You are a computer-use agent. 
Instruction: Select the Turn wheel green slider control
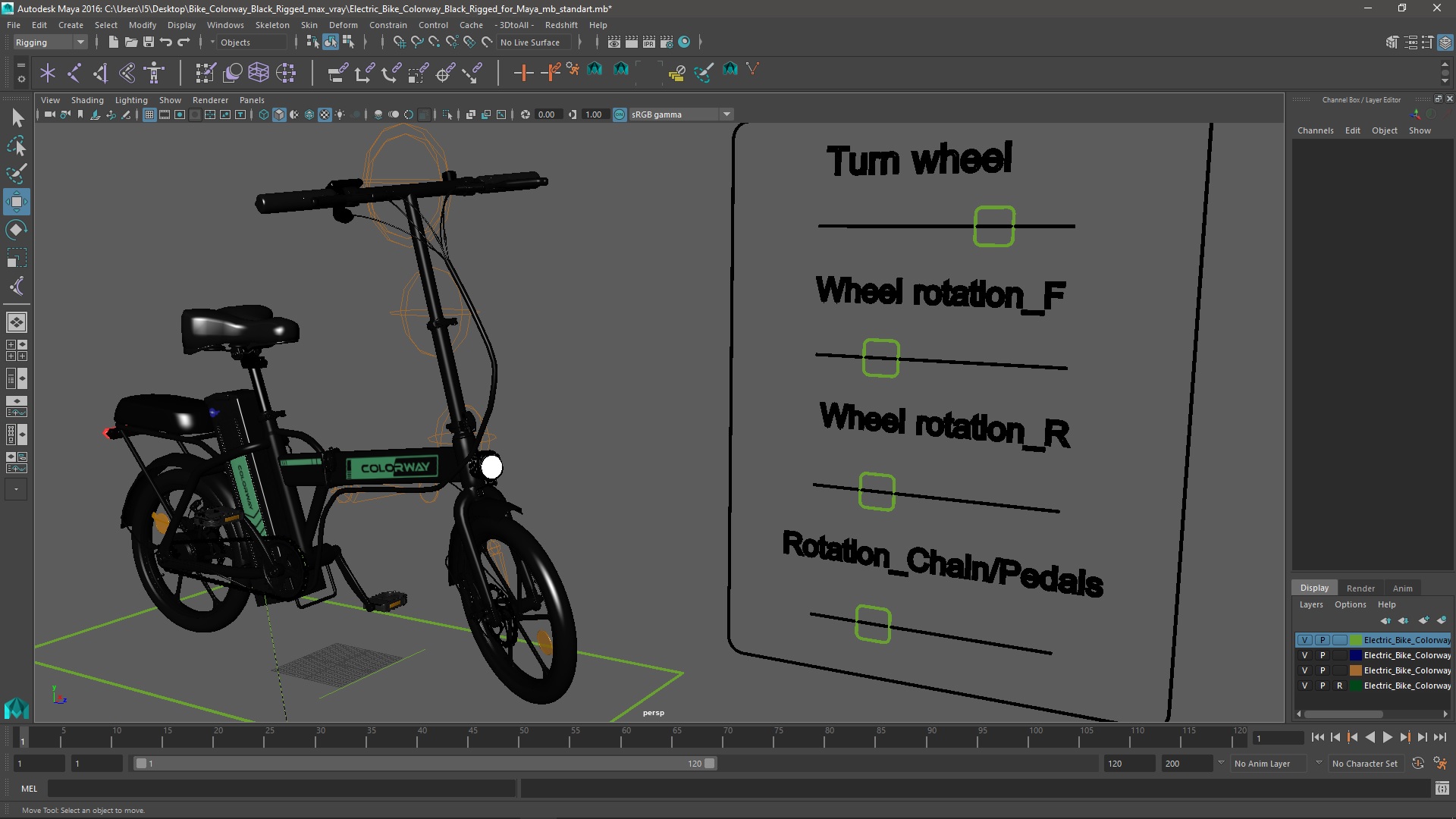tap(993, 226)
